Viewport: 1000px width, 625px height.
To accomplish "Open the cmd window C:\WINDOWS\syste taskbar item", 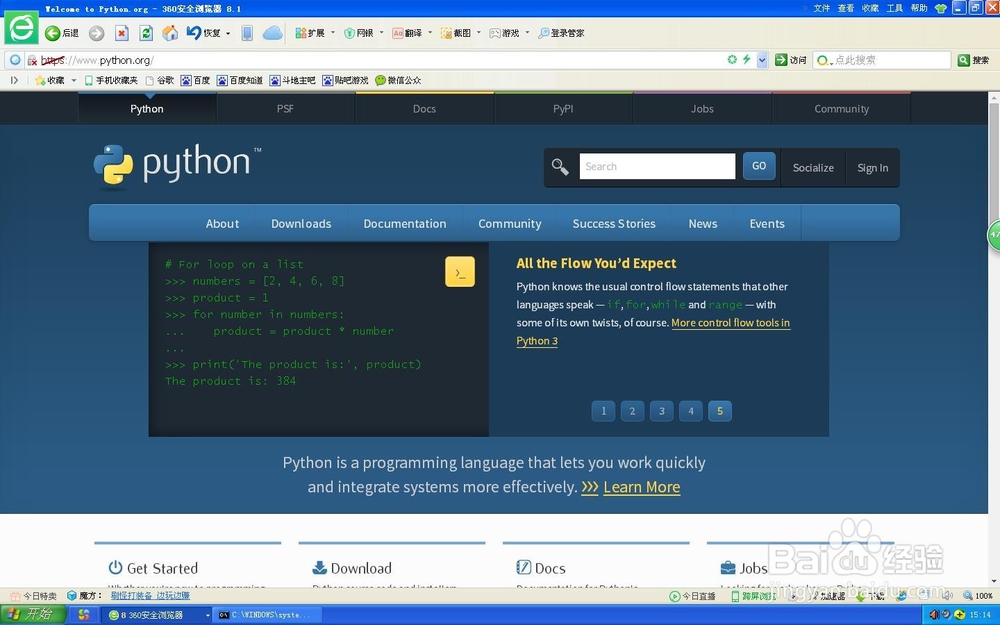I will click(267, 615).
